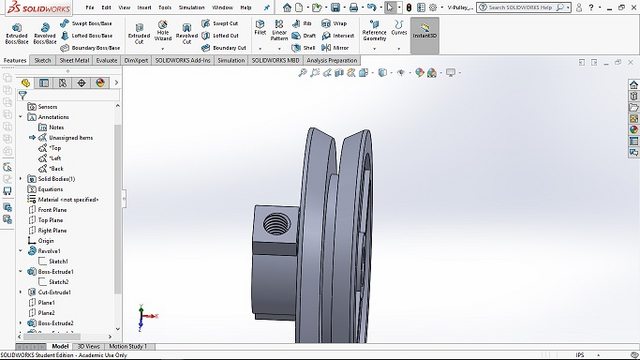
Task: Click the Home icon in top toolbar
Action: pyautogui.click(x=287, y=7)
